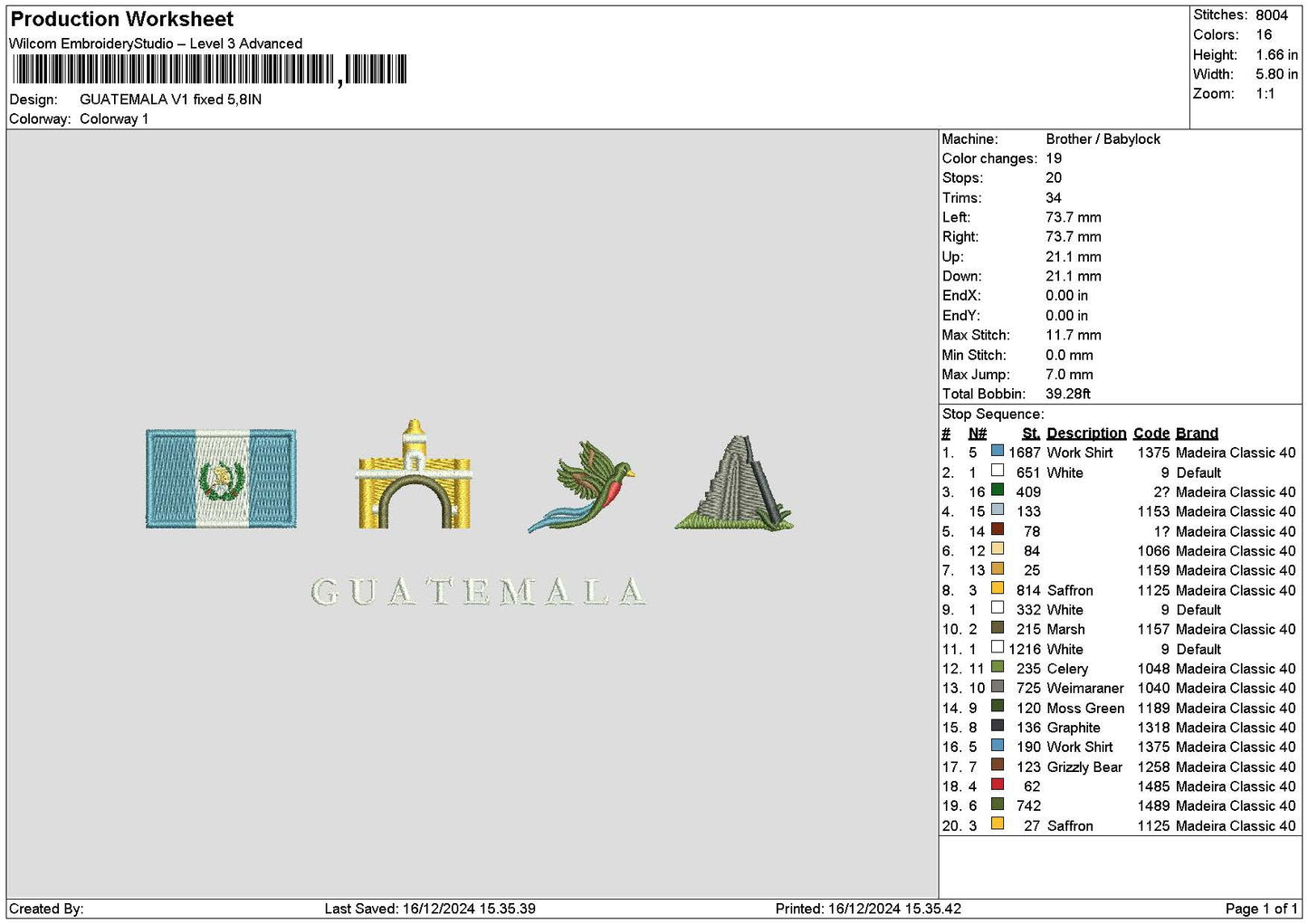This screenshot has width=1308, height=924.
Task: Click the stitch count 1687 in stop 1
Action: tap(1025, 452)
